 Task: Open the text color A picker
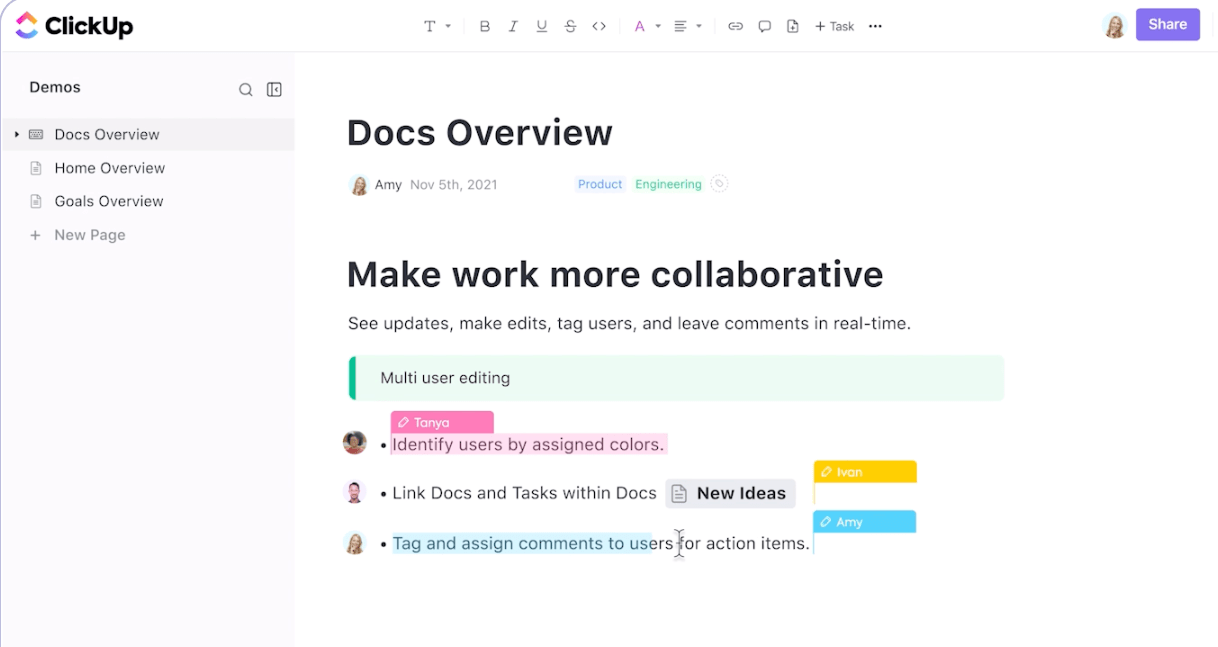click(640, 26)
